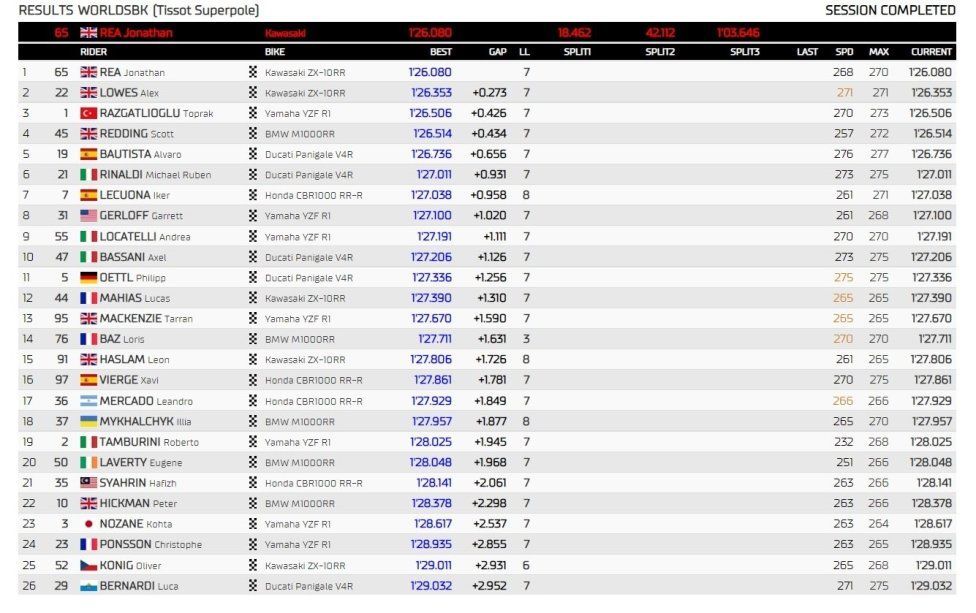
Task: Click the LAST column header
Action: pyautogui.click(x=807, y=52)
